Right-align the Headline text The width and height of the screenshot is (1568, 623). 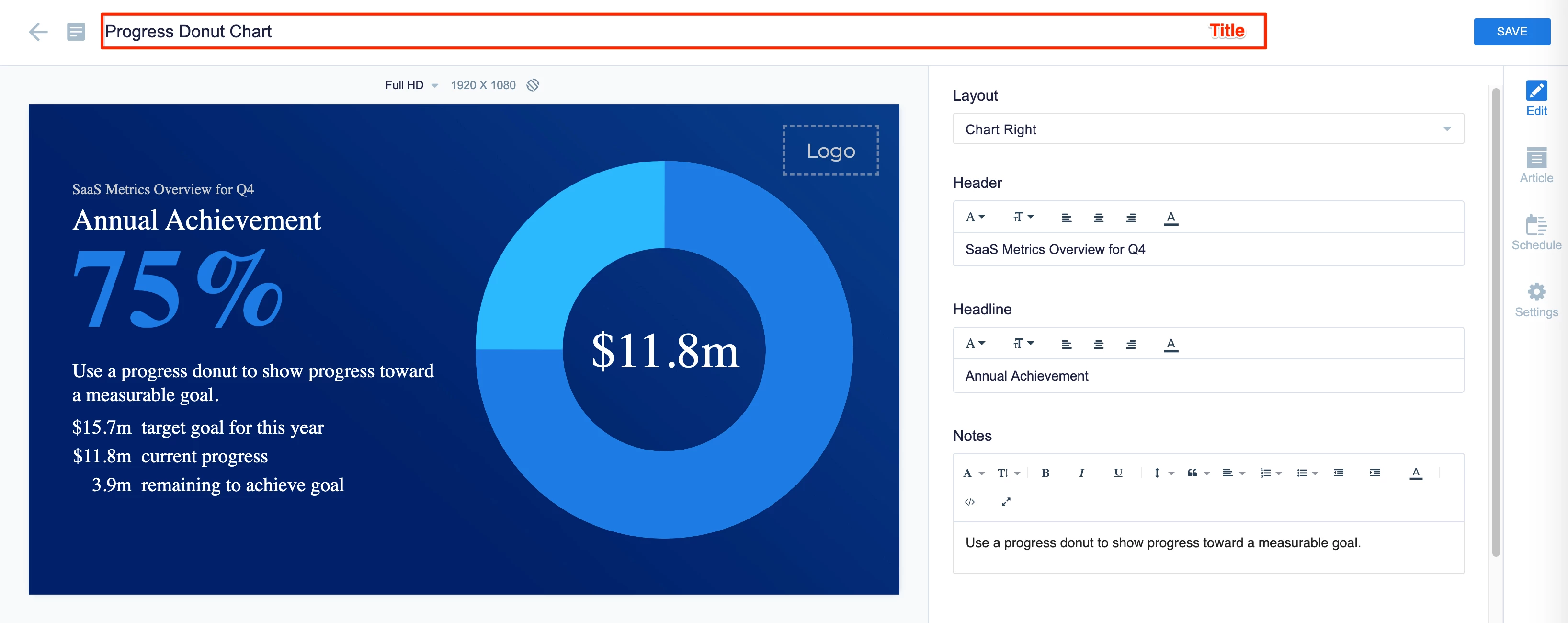1130,344
